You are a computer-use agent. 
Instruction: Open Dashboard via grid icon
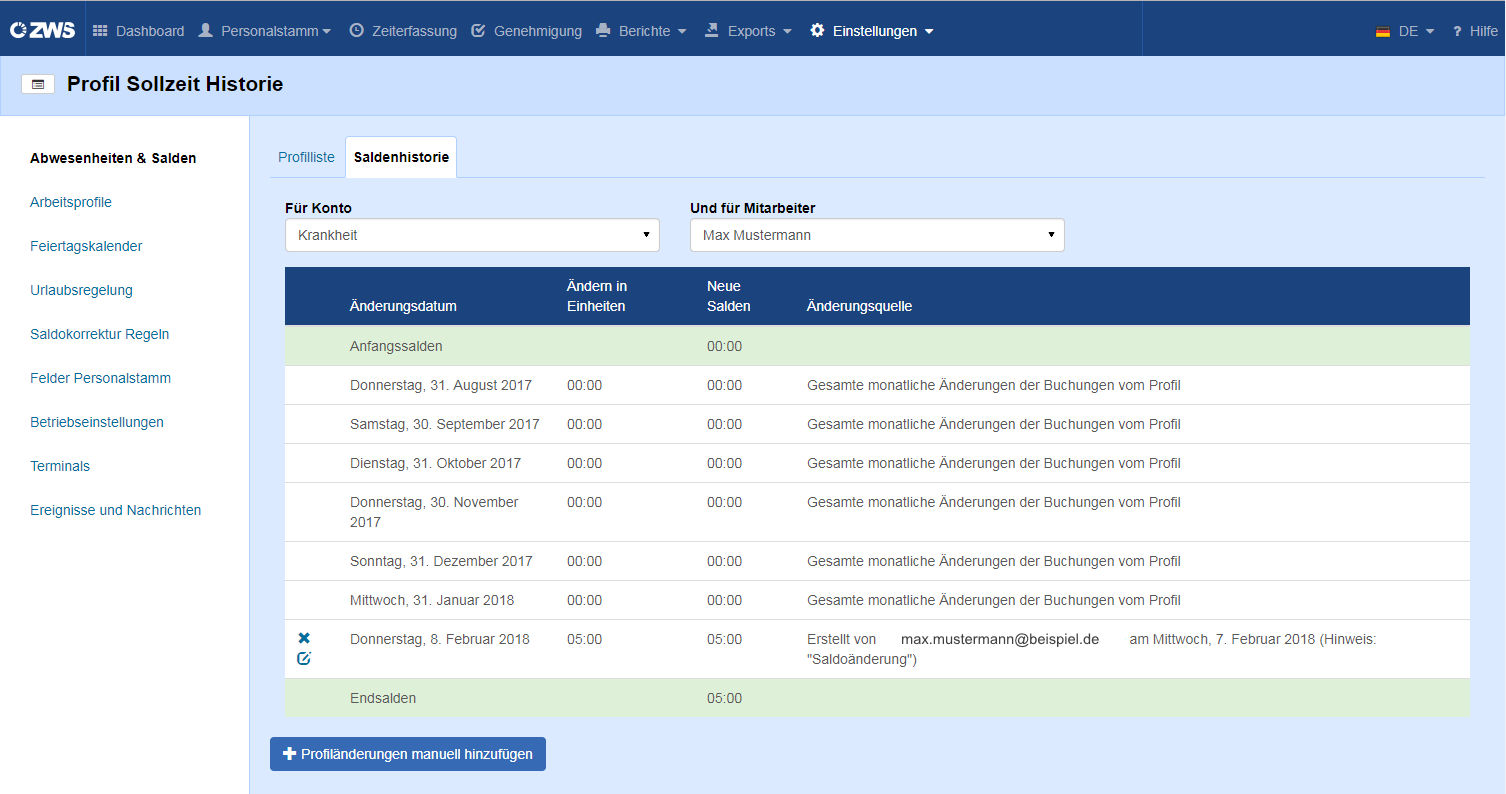click(100, 31)
